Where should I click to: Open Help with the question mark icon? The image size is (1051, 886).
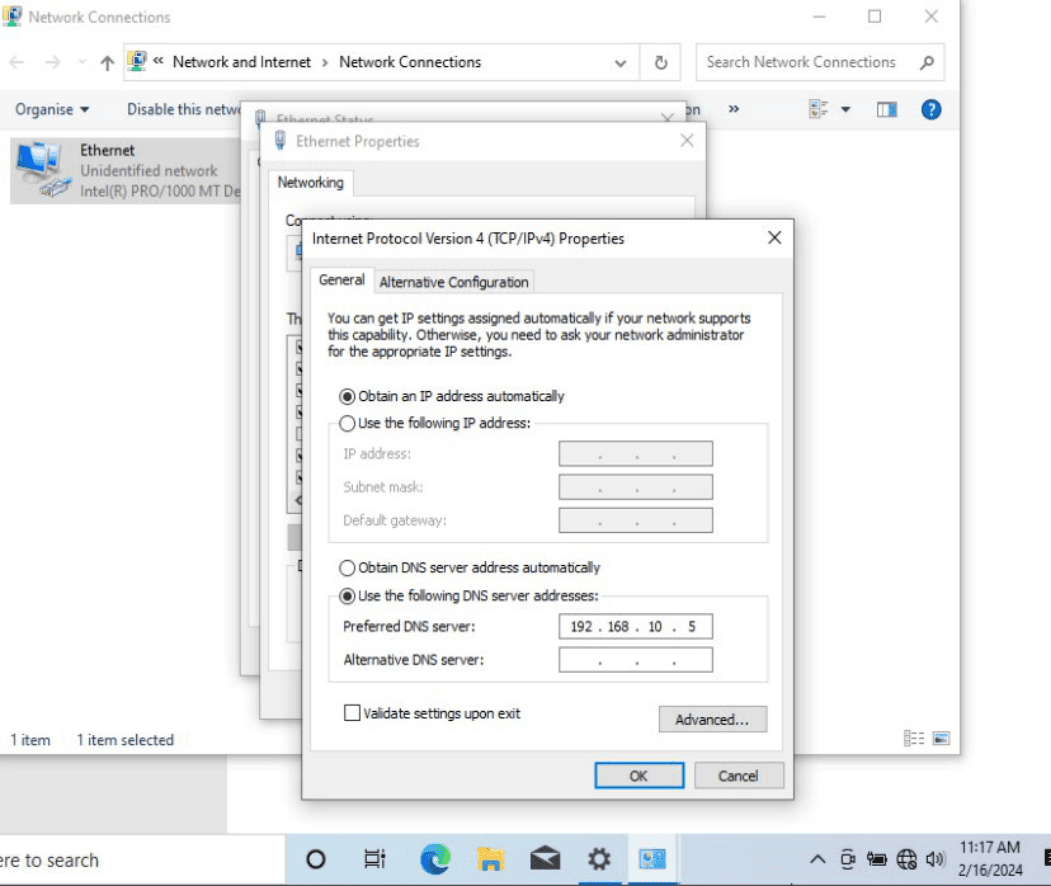[931, 109]
